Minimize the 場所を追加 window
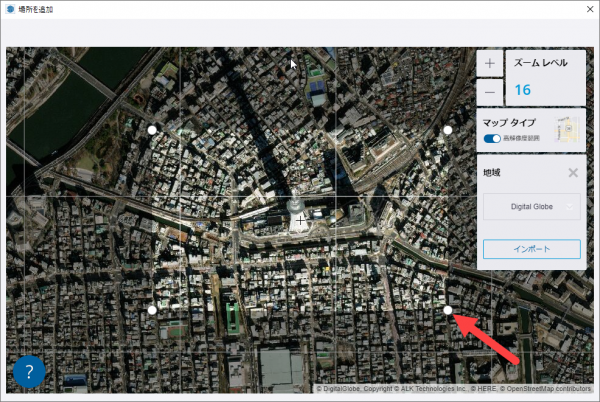The image size is (600, 402). (485, 8)
